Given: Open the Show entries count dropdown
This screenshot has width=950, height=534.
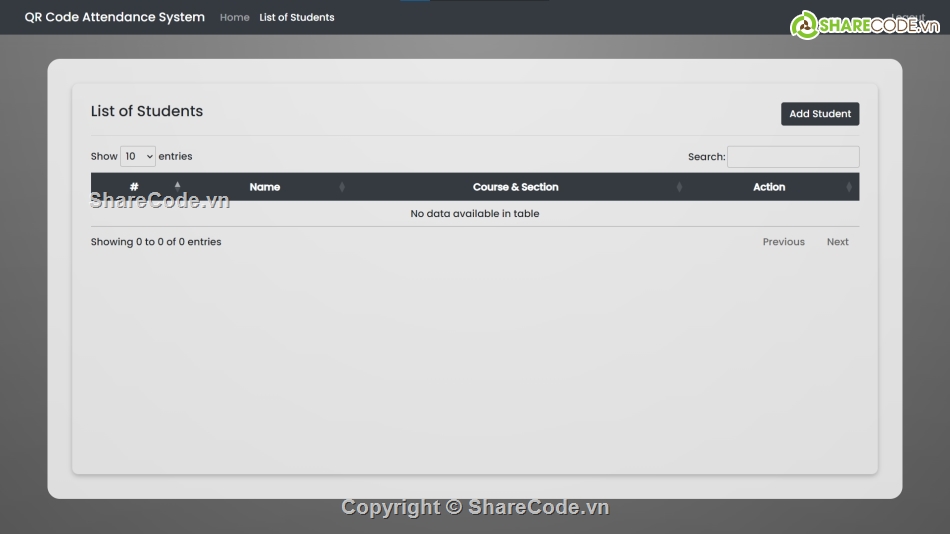Looking at the screenshot, I should 138,156.
